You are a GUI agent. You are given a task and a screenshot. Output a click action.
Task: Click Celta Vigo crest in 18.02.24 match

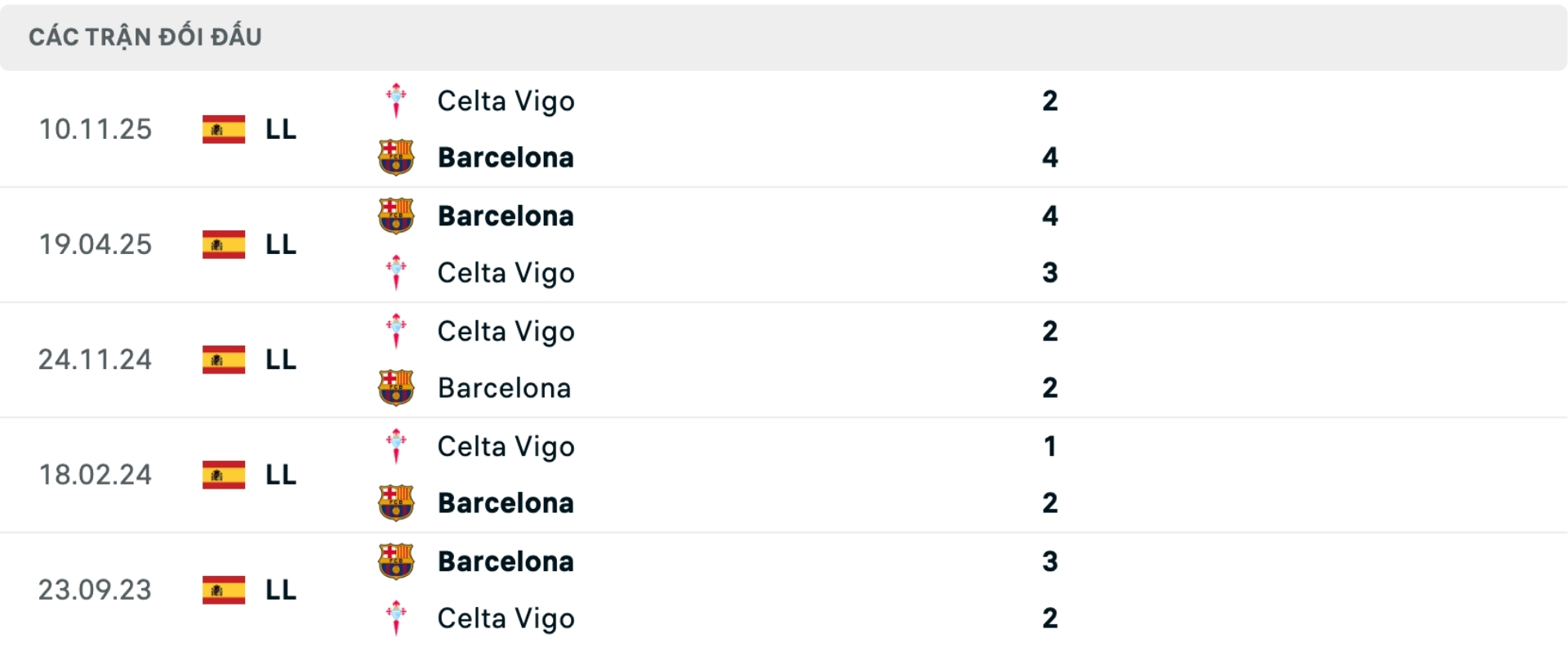click(396, 447)
